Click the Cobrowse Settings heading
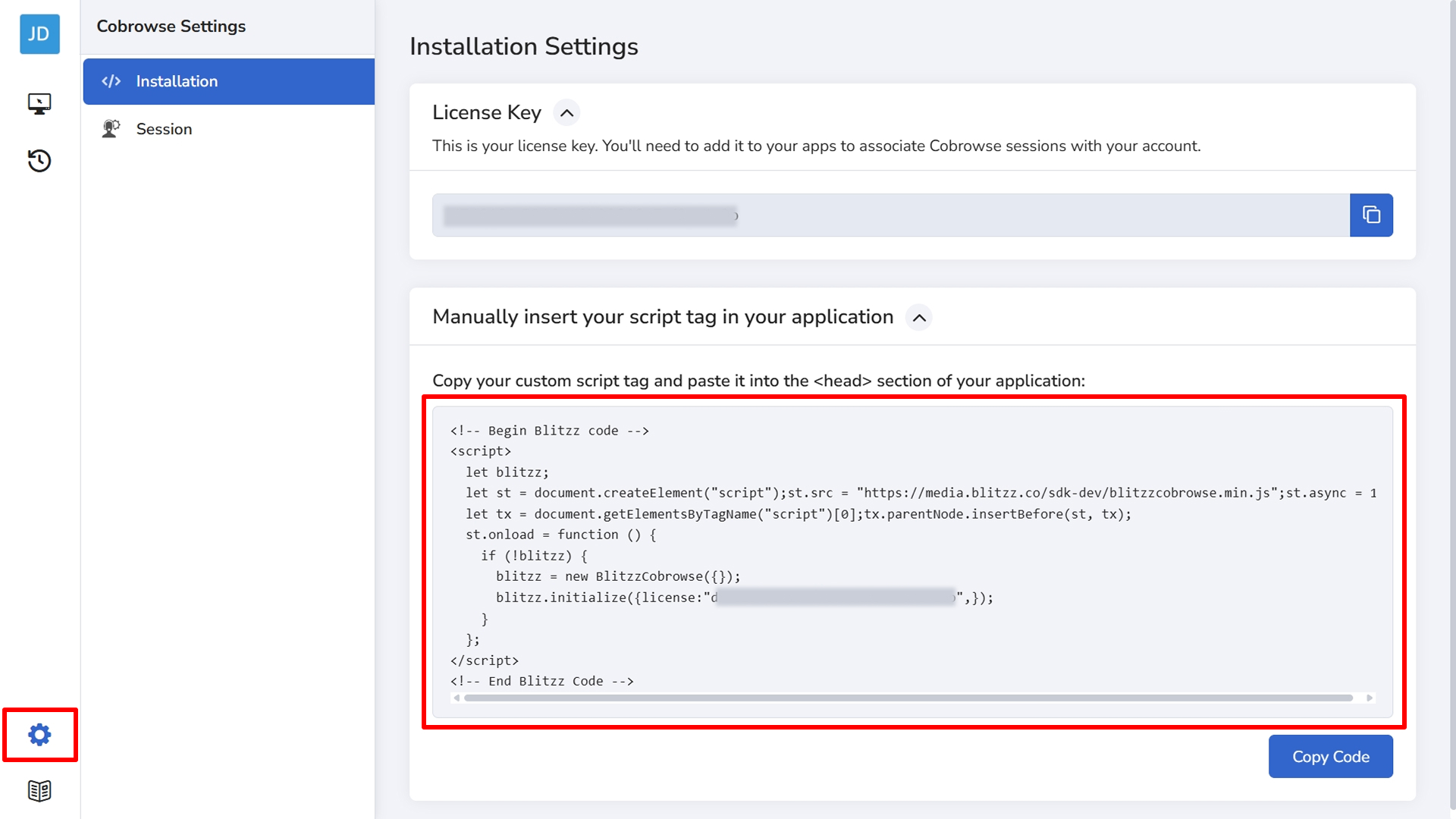This screenshot has height=819, width=1456. pos(171,27)
